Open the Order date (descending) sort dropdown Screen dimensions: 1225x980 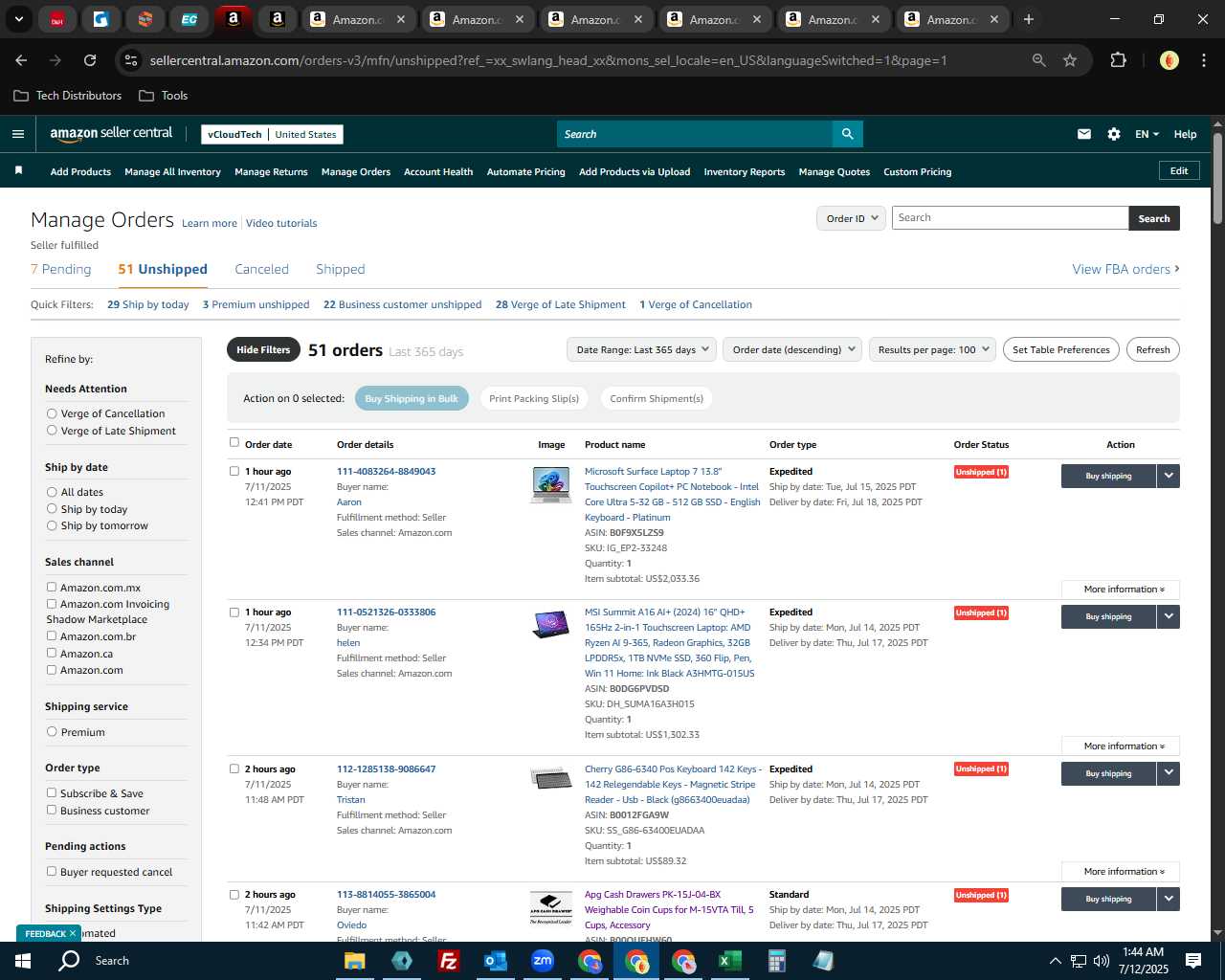(792, 349)
